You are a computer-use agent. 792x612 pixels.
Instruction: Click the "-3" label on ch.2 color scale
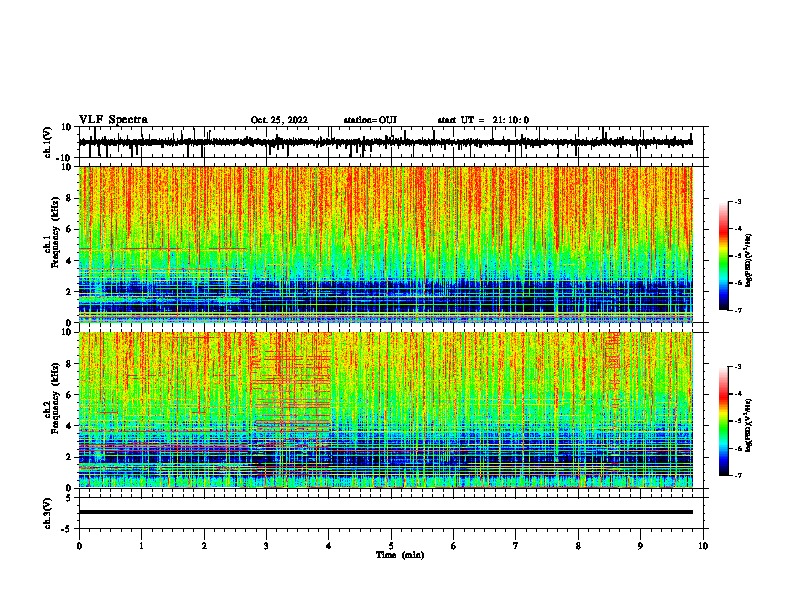737,367
